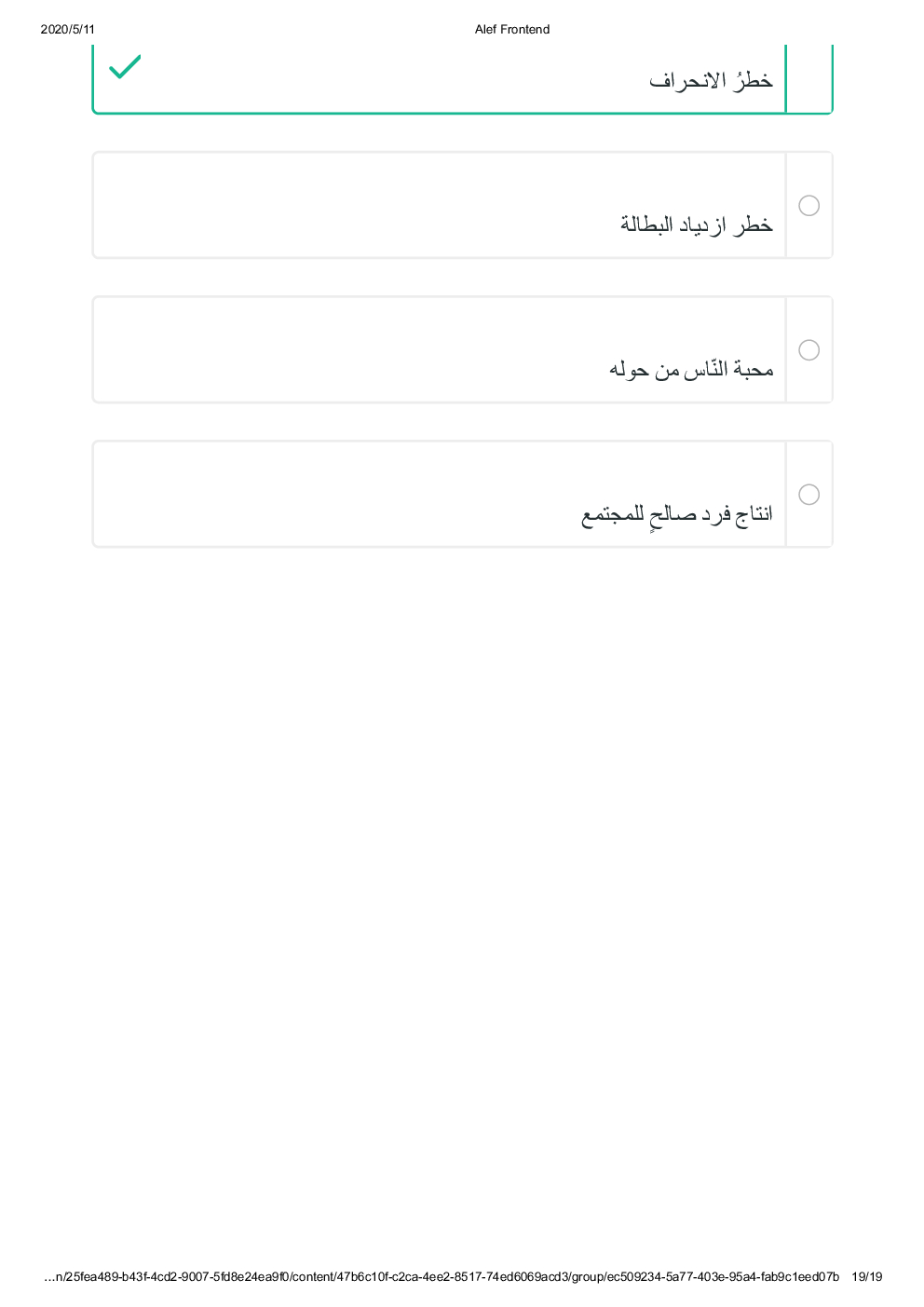924x1307 pixels.
Task: Click the answer text 'محبة النّاس من حوله'
Action: (x=691, y=370)
